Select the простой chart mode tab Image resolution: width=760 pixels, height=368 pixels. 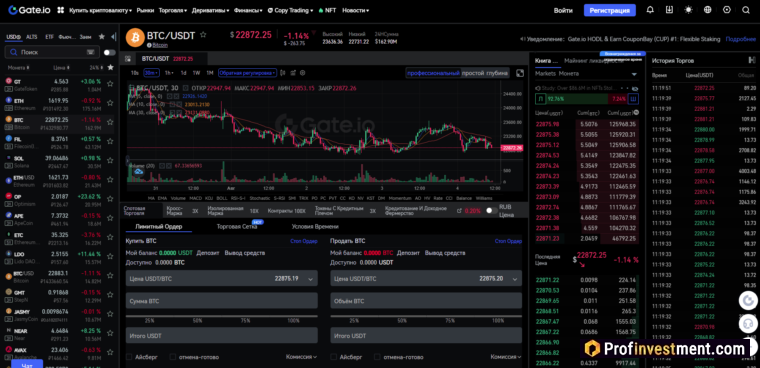473,73
